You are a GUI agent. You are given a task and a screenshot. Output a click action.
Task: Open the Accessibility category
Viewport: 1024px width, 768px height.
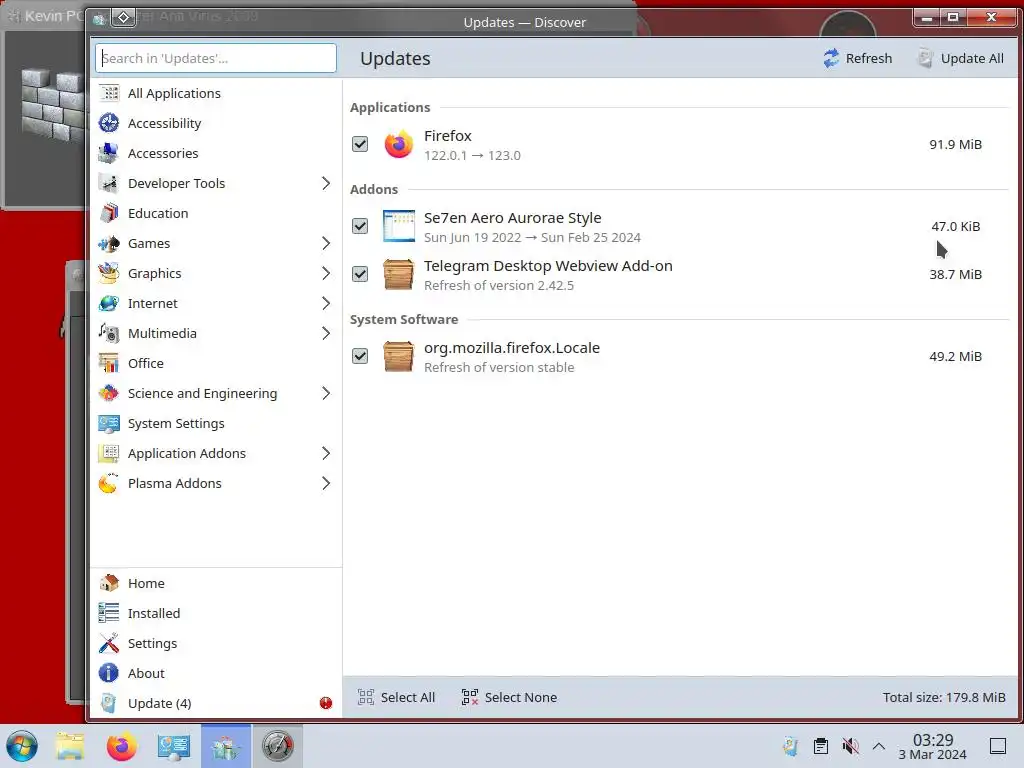(216, 123)
